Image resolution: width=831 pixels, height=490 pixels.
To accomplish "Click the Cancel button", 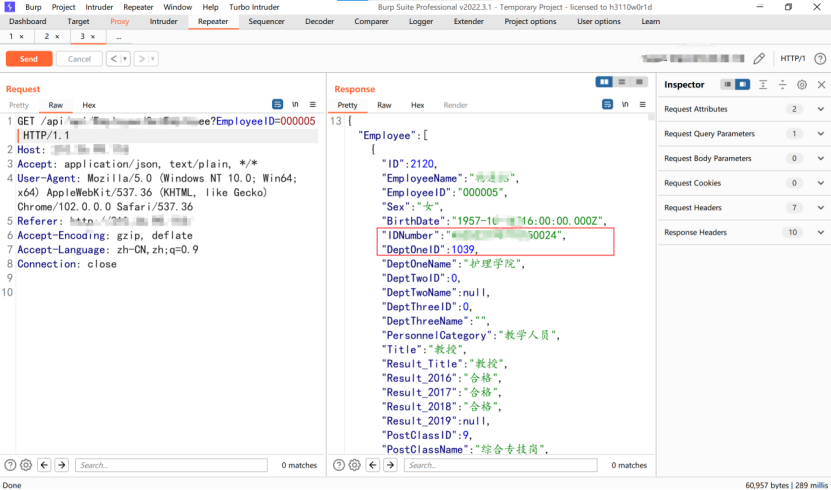I will [x=79, y=59].
